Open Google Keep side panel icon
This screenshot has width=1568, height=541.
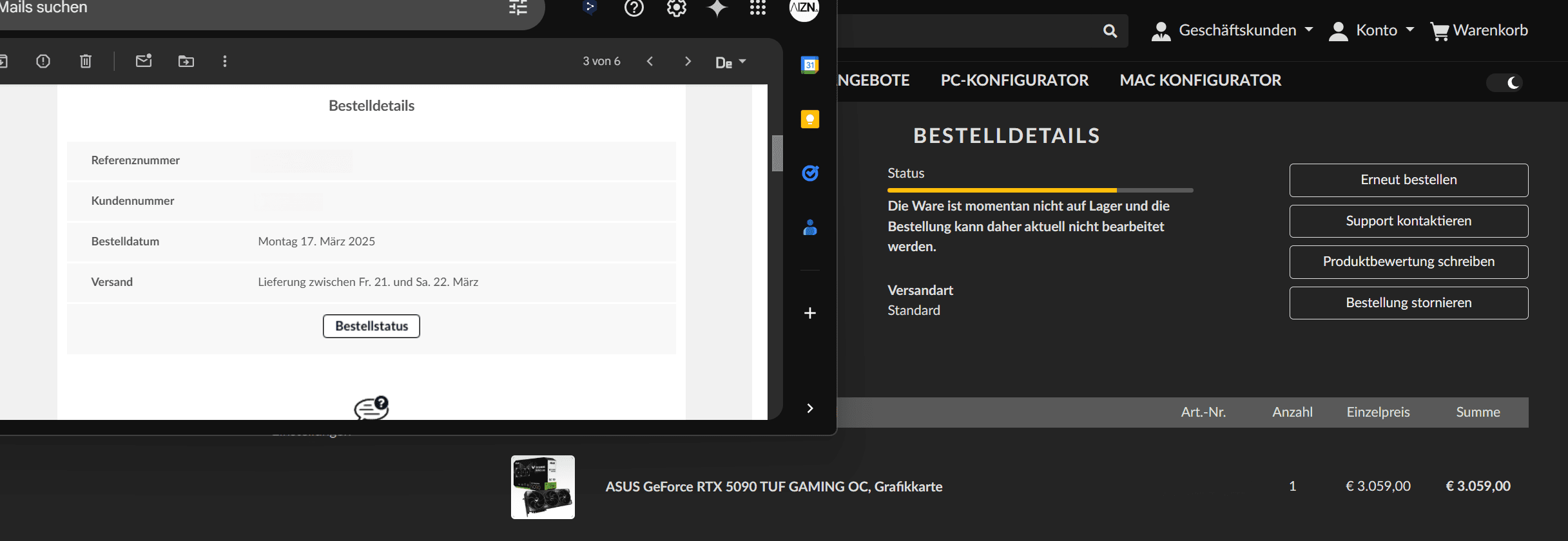pos(810,119)
